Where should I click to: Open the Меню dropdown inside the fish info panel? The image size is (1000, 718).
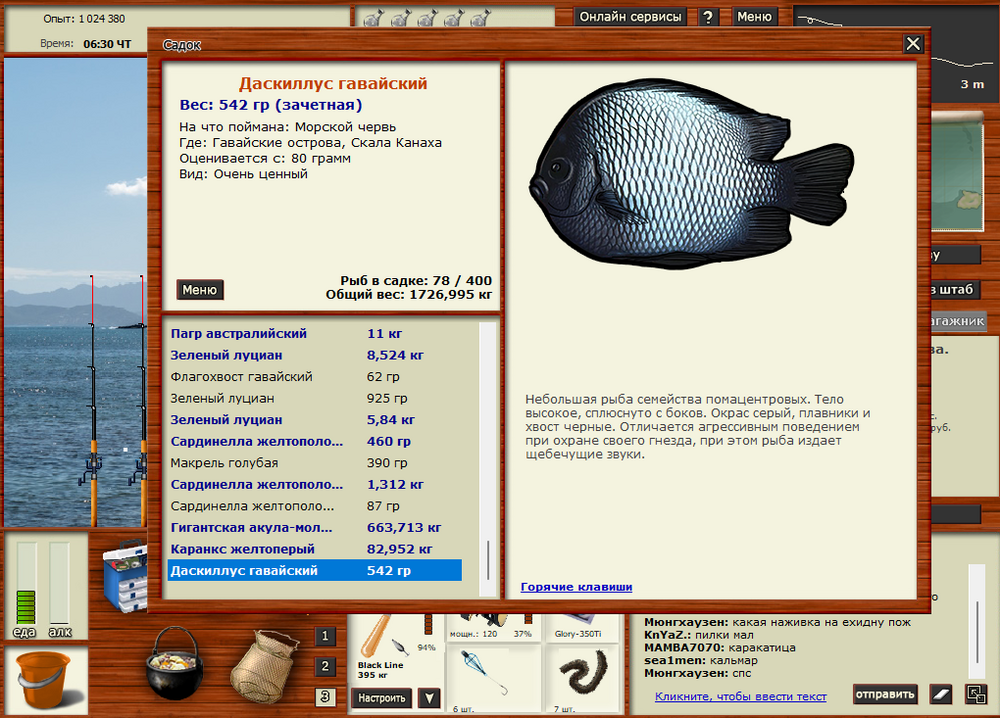pyautogui.click(x=200, y=290)
